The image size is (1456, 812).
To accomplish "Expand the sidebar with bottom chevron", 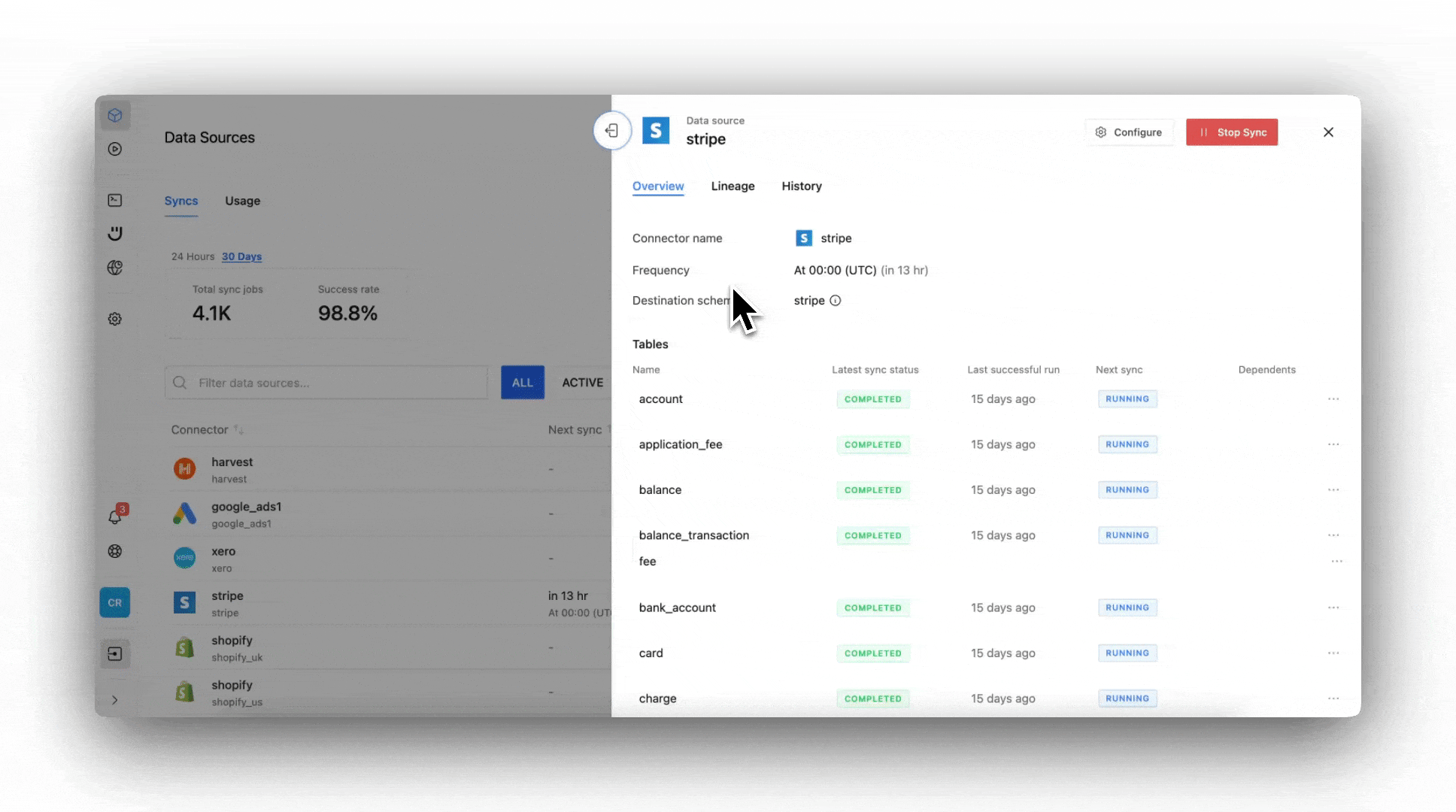I will tap(115, 700).
